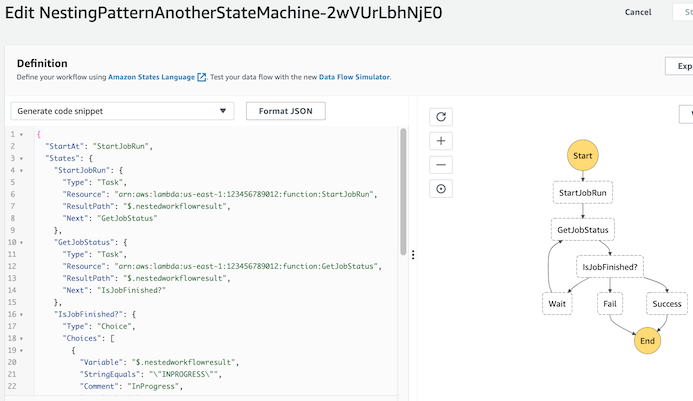Select the GetJobStatus graph node
Image resolution: width=693 pixels, height=401 pixels.
[583, 230]
